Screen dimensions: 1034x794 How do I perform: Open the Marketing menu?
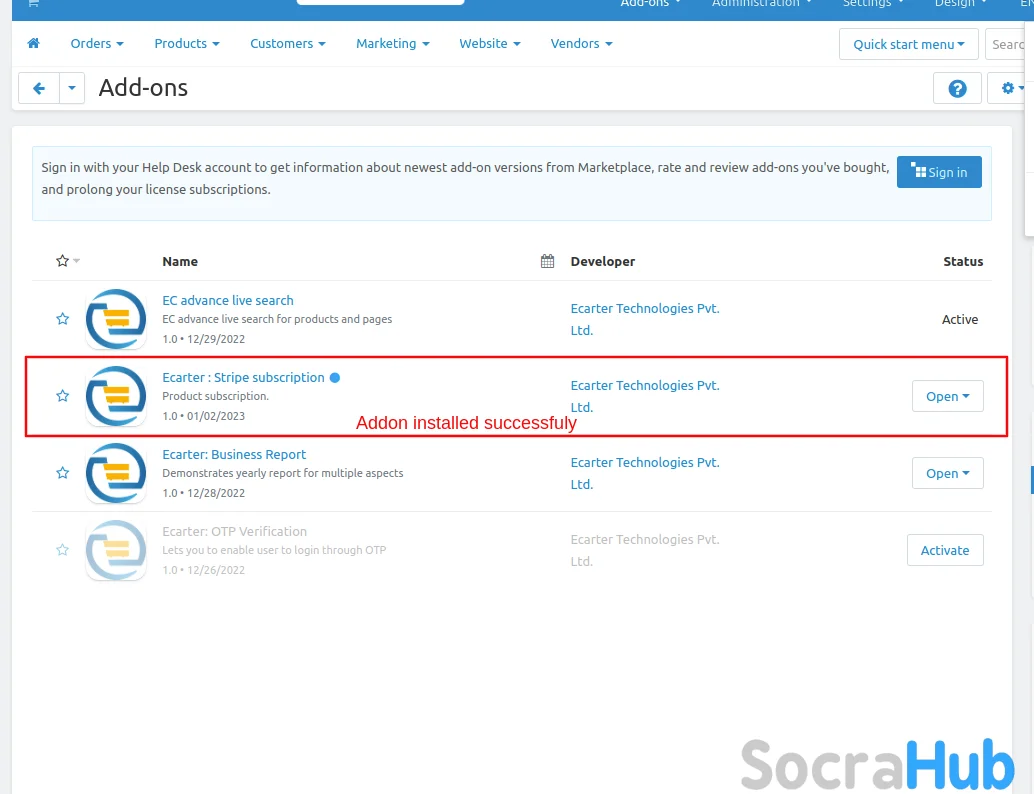[x=392, y=44]
